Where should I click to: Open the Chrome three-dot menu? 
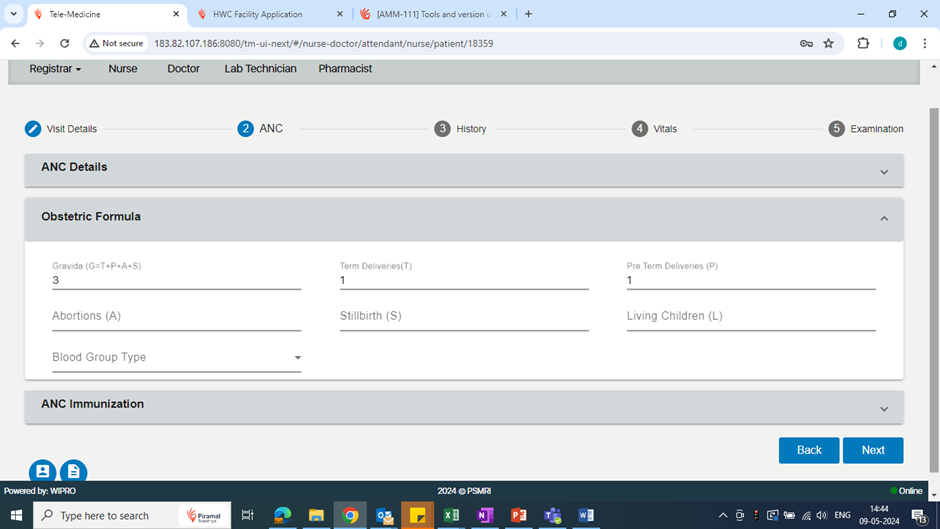click(924, 43)
